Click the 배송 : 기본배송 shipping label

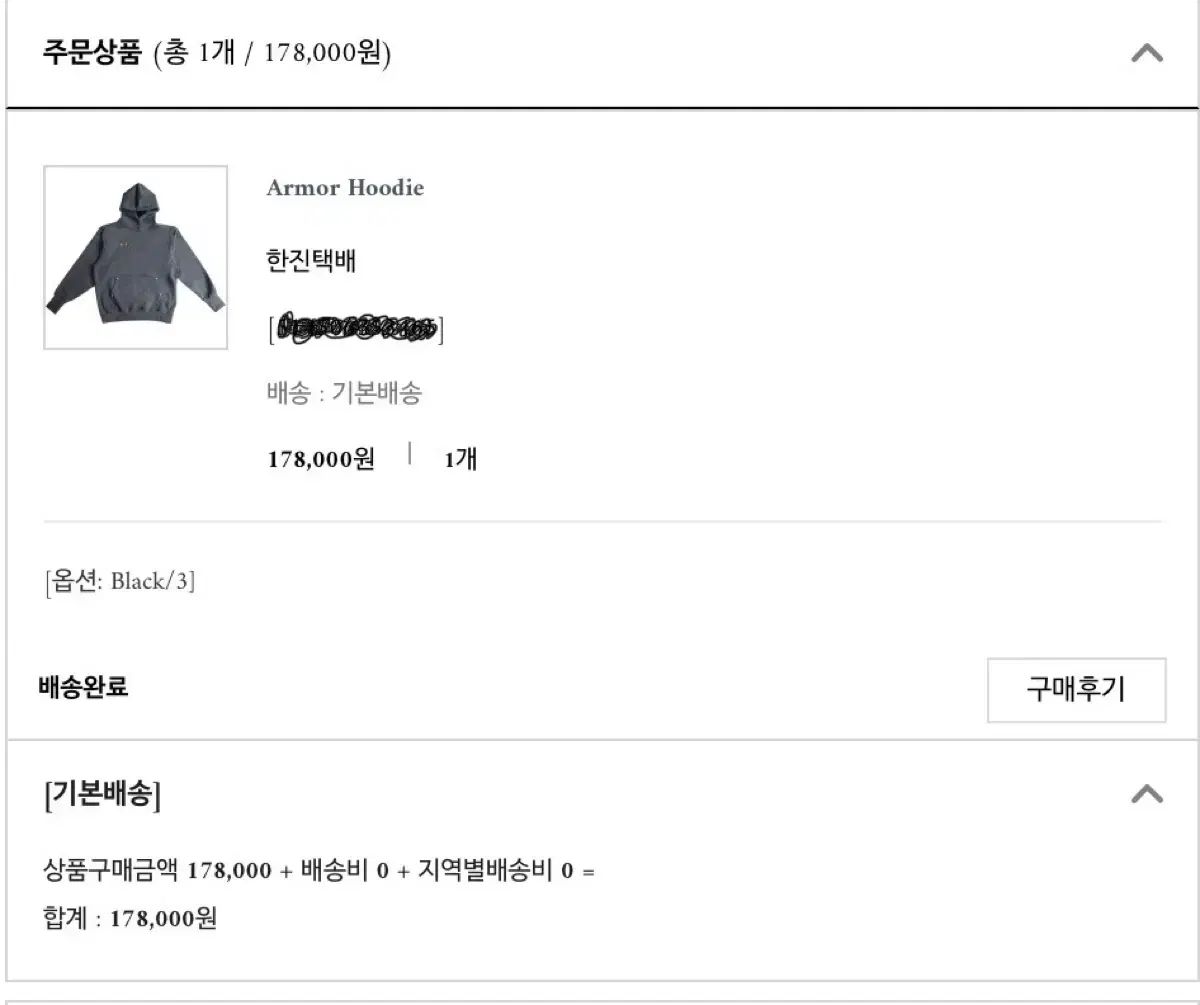(344, 393)
